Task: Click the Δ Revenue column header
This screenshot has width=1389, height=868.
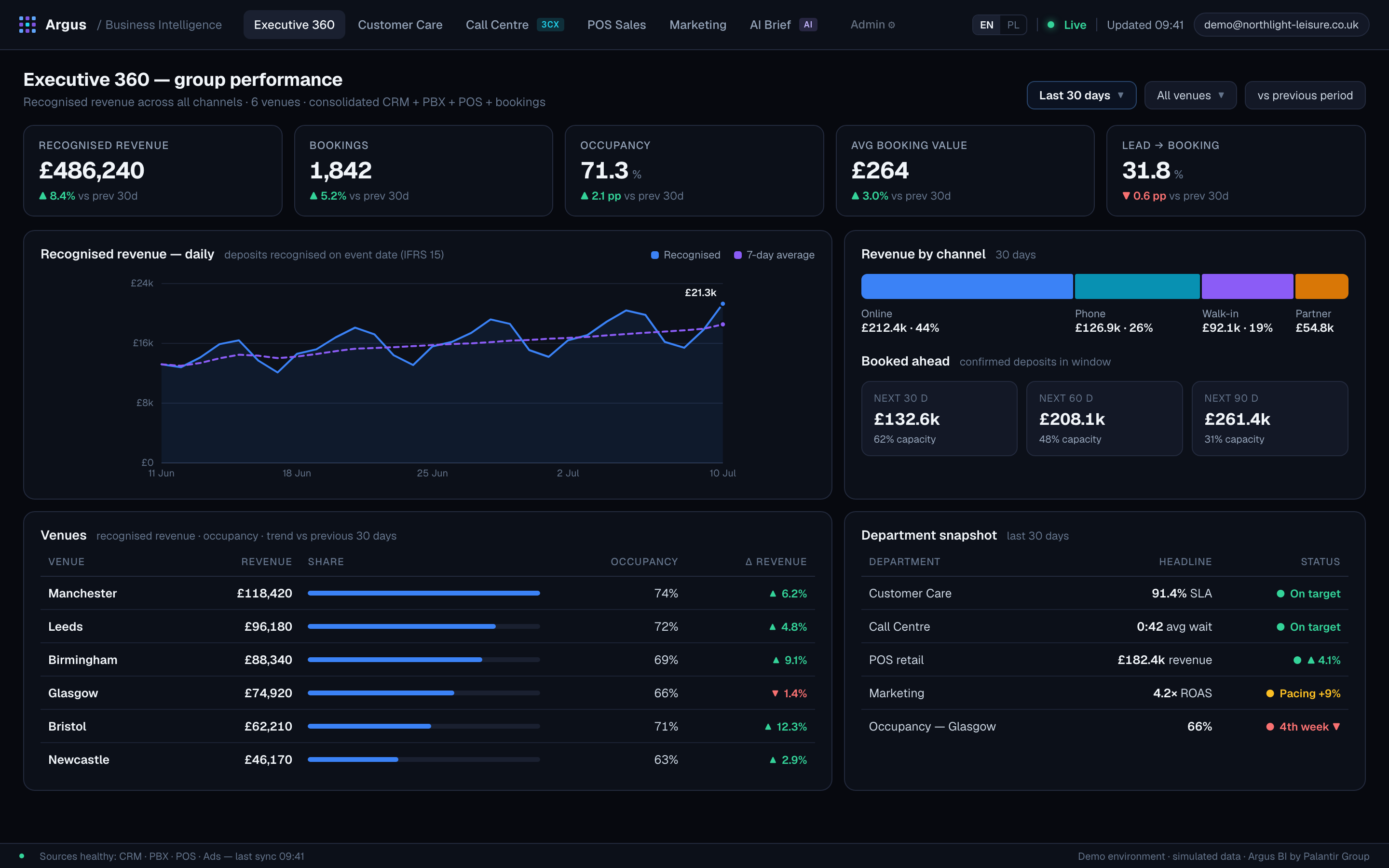Action: point(776,561)
